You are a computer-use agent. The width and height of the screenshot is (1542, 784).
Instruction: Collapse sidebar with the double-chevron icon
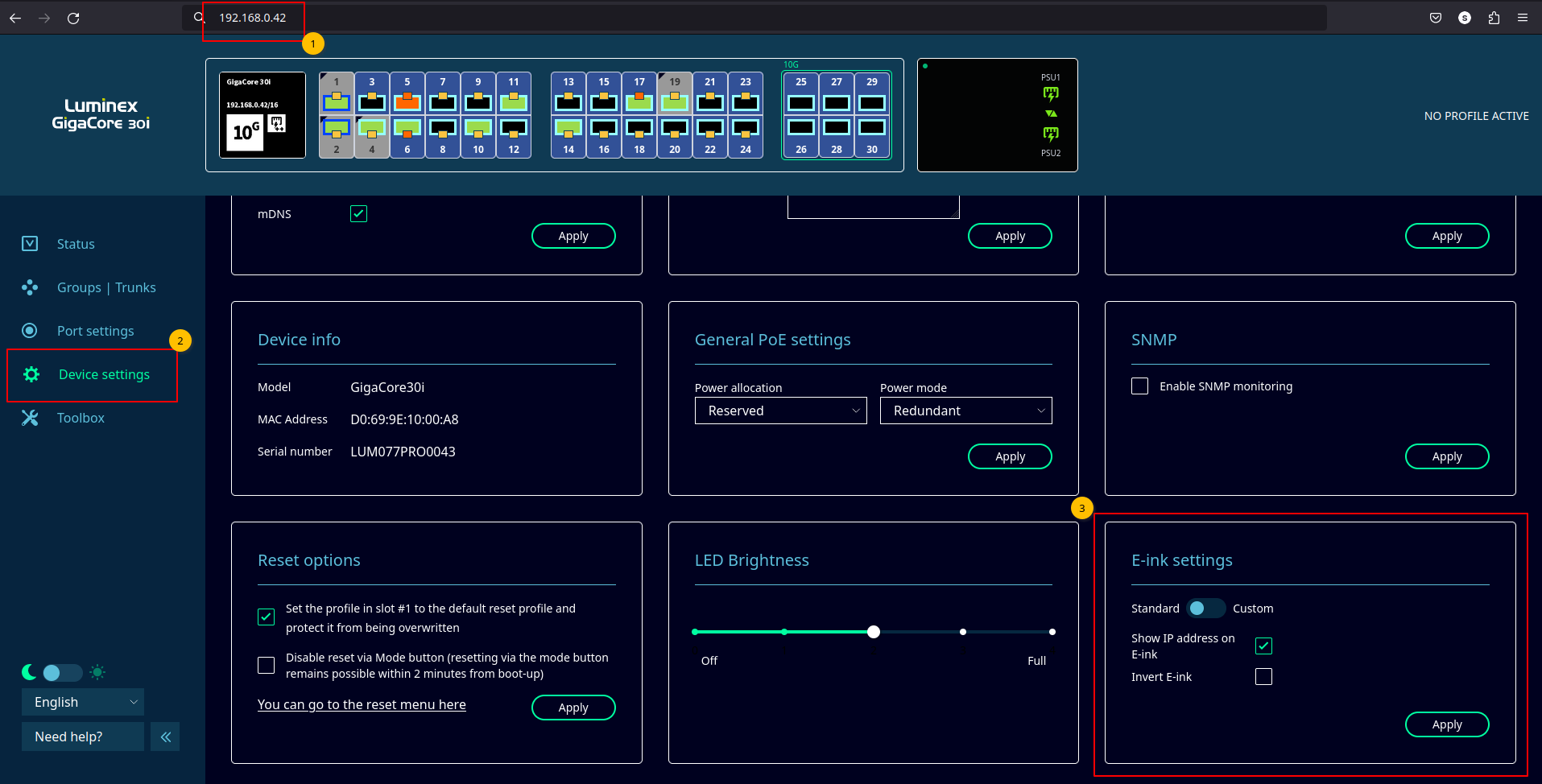point(165,737)
